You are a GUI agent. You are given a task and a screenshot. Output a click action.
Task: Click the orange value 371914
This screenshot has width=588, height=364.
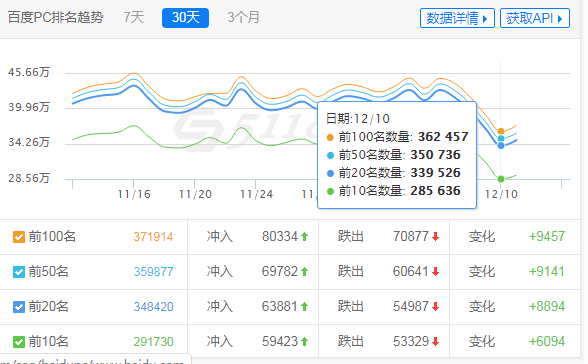tap(153, 237)
